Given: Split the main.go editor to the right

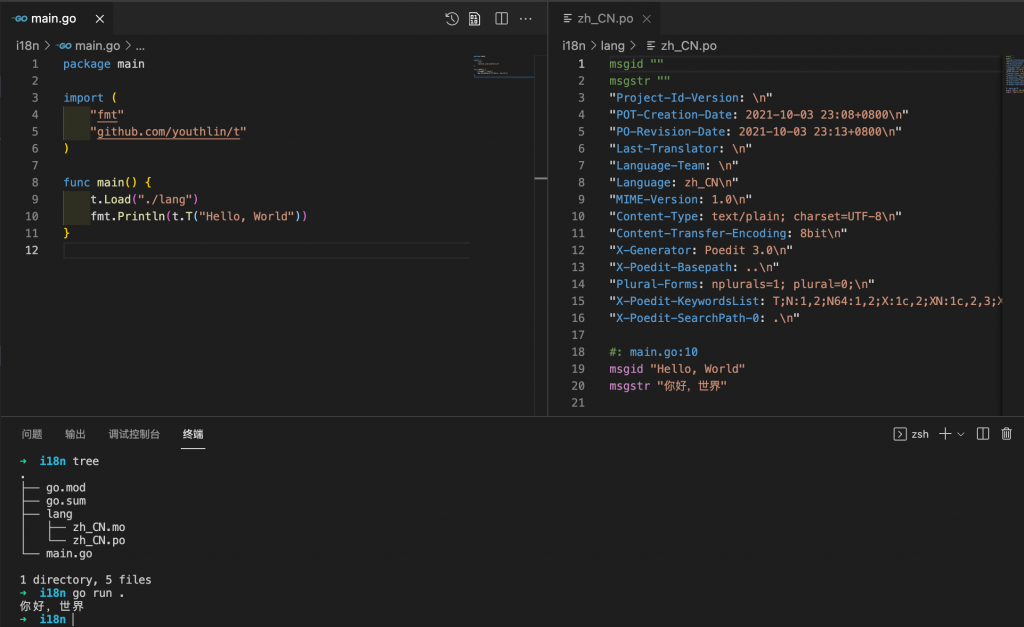Looking at the screenshot, I should [x=501, y=19].
